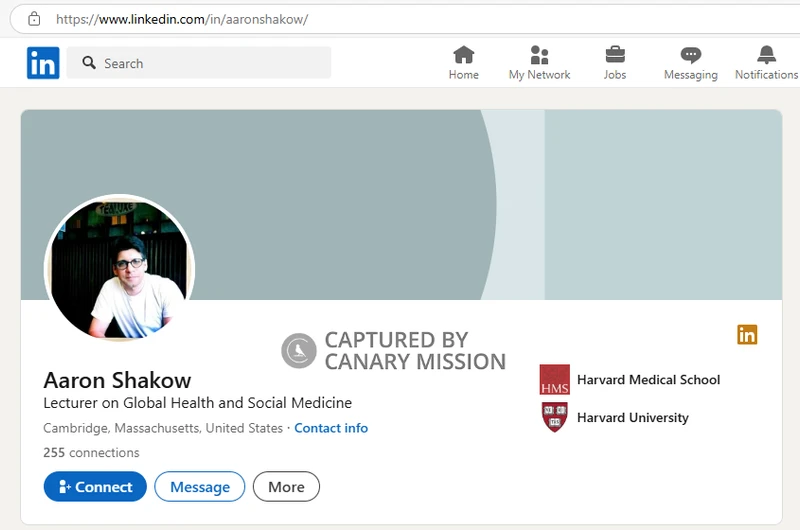
Task: Click the location Cambridge, Massachusetts, United States
Action: (x=163, y=428)
